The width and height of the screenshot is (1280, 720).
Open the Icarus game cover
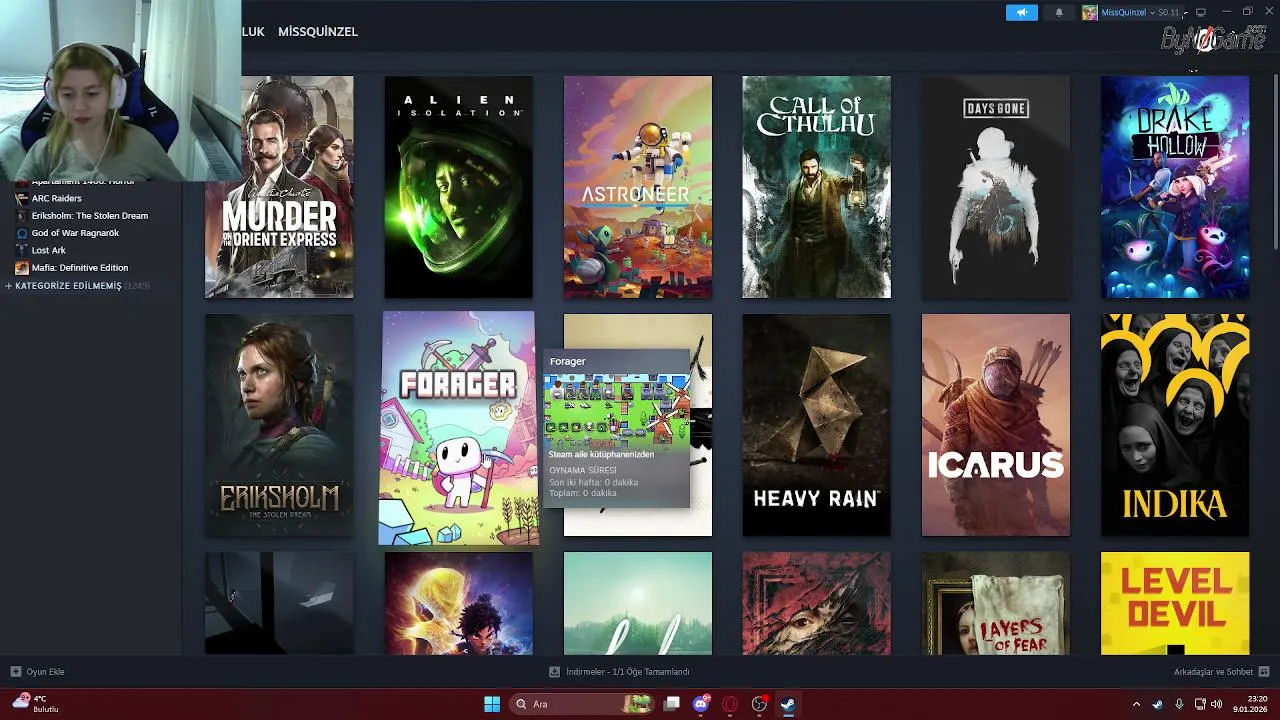coord(995,425)
